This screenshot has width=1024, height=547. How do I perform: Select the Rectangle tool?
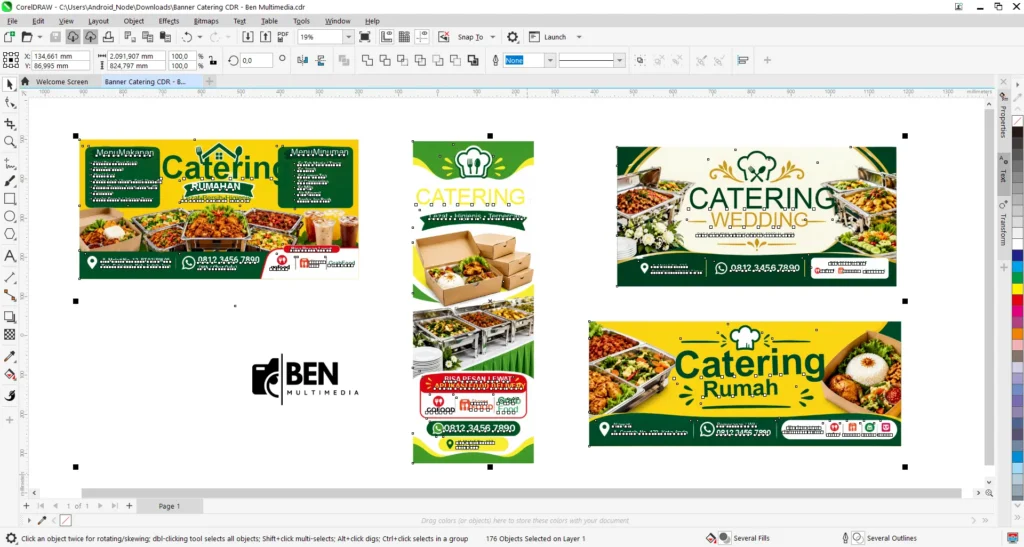(x=10, y=198)
